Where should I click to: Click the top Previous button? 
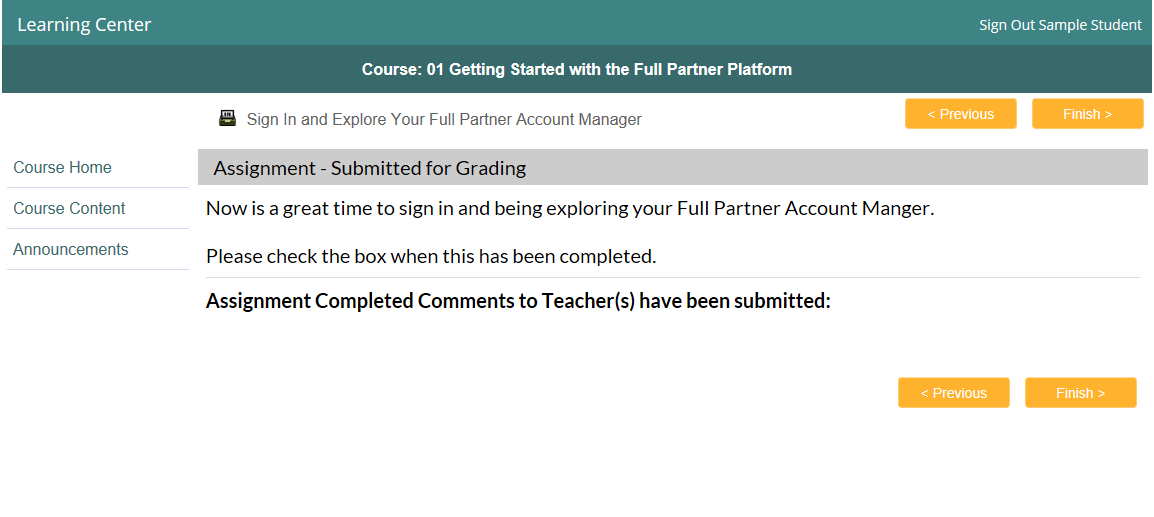point(960,114)
